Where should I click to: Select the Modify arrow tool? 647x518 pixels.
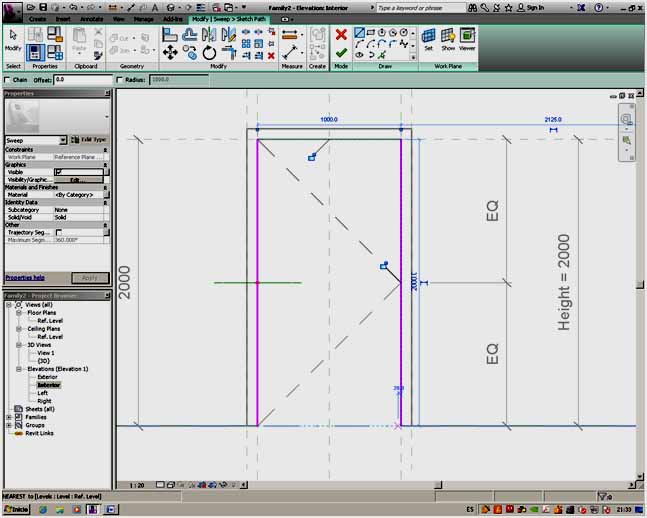click(x=13, y=38)
